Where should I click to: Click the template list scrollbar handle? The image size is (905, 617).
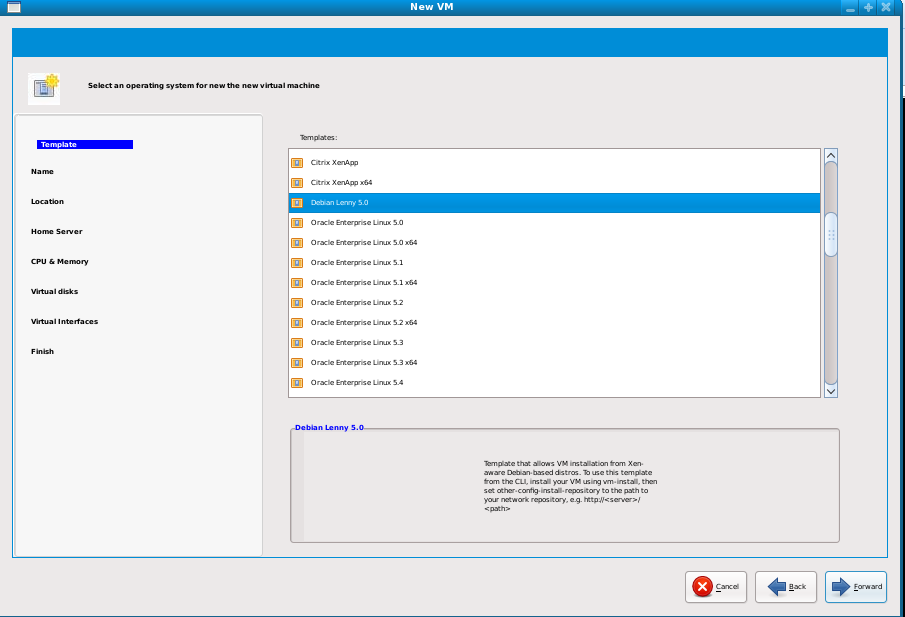[x=830, y=235]
